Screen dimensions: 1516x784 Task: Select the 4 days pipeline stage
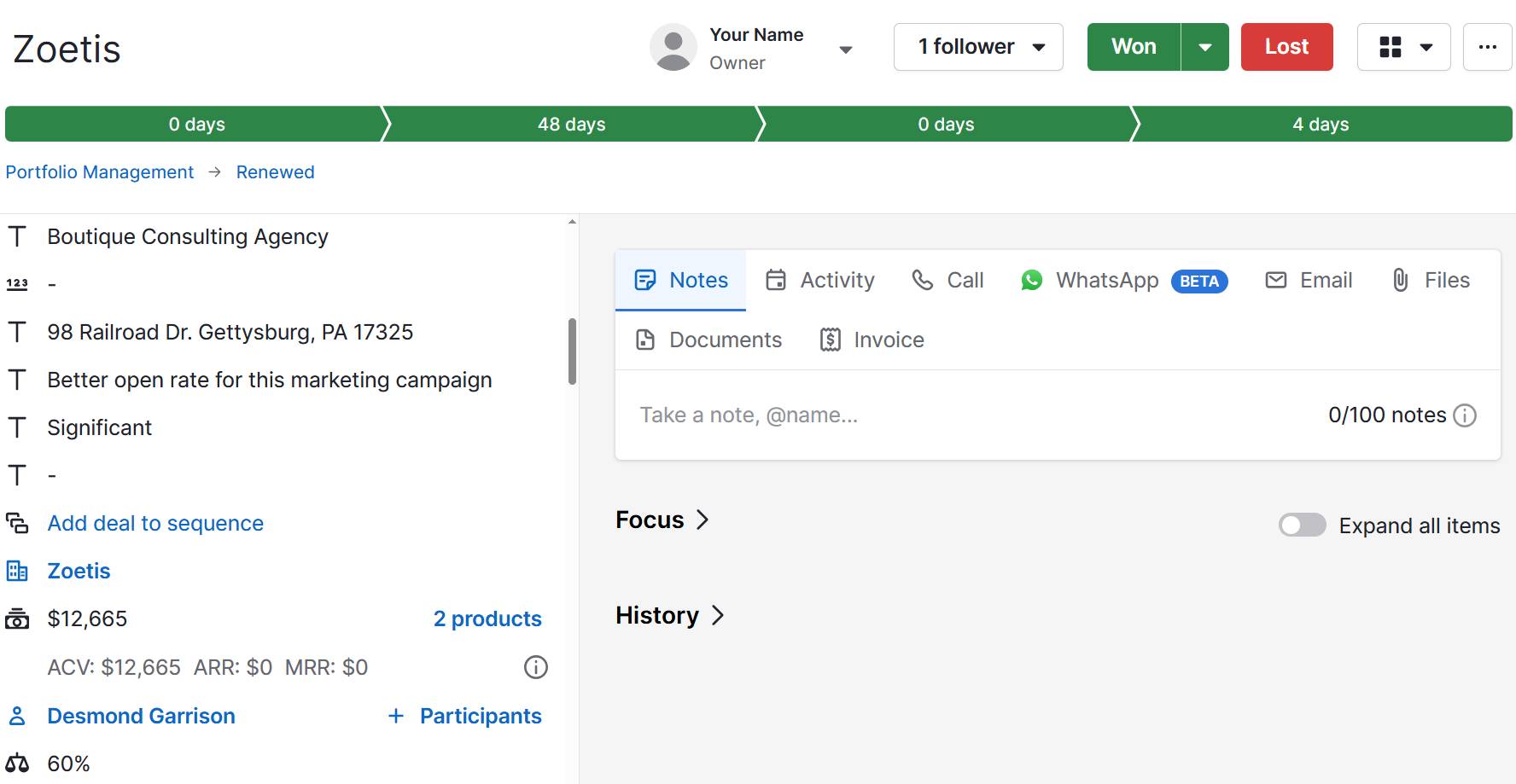coord(1321,124)
